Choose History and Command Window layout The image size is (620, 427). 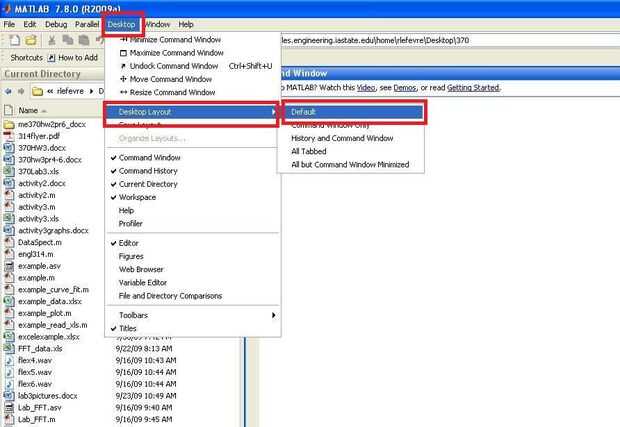point(342,138)
